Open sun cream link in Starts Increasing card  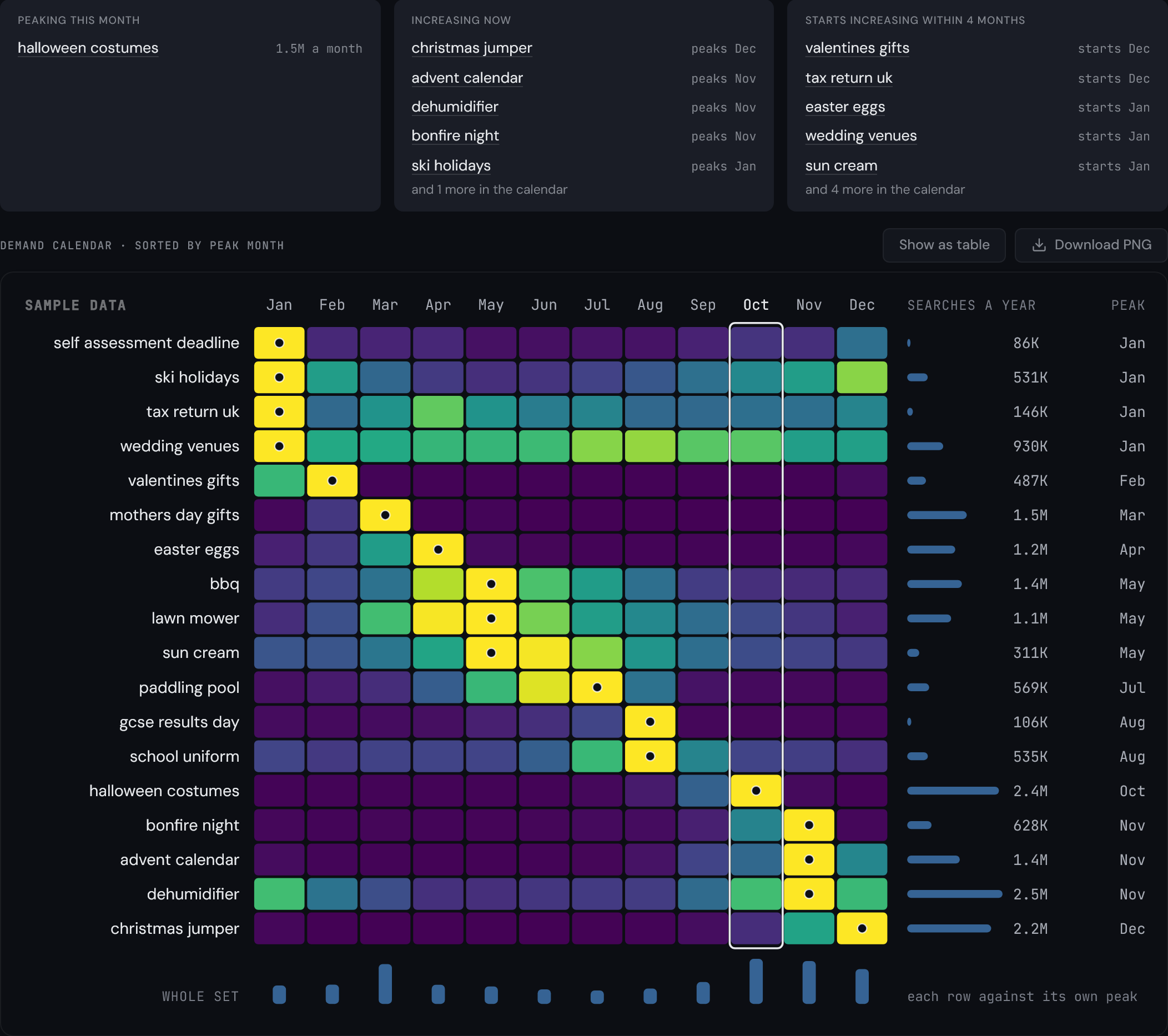(841, 165)
